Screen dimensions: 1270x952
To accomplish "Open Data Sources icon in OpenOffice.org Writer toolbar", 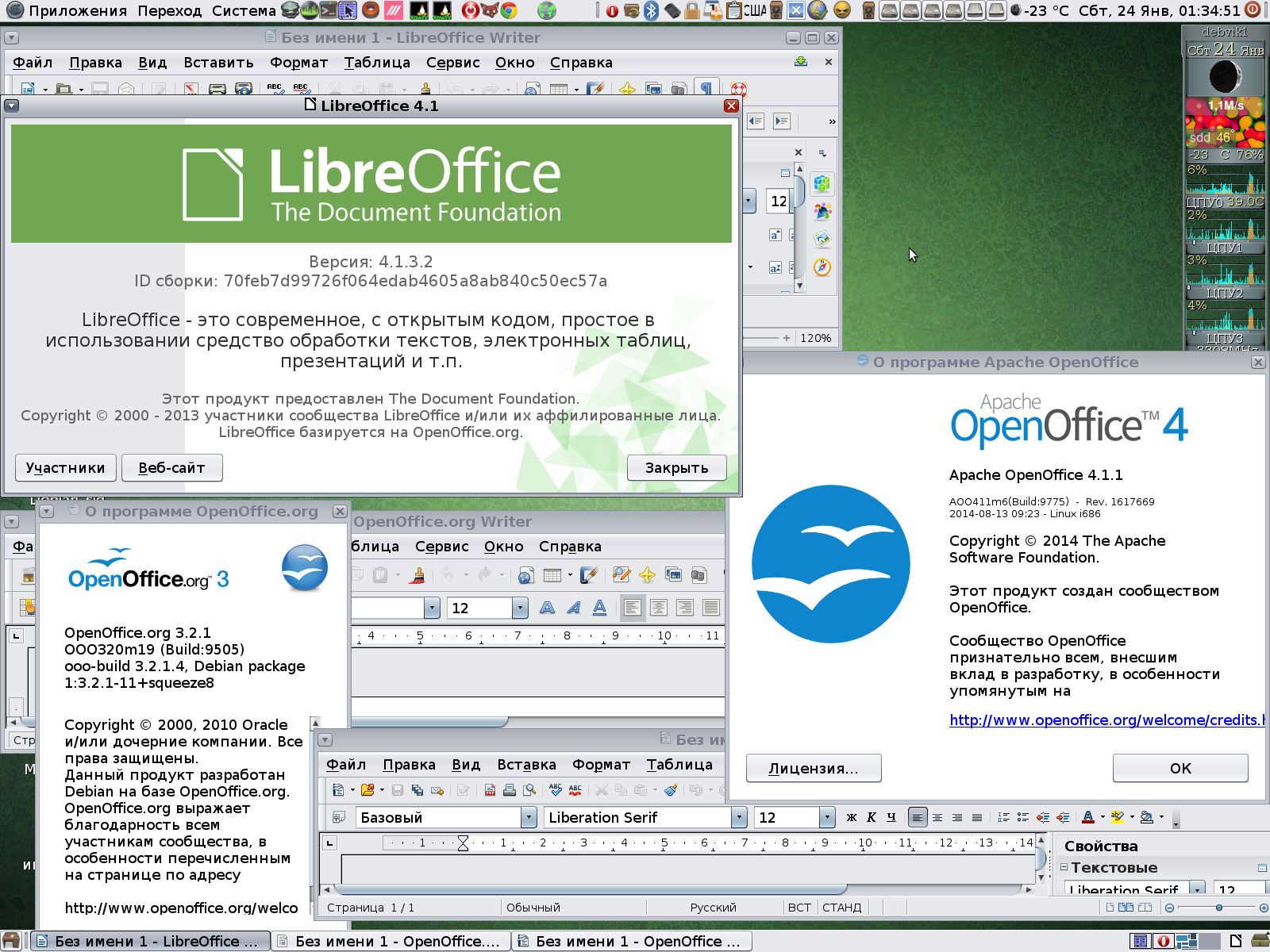I will [x=699, y=575].
